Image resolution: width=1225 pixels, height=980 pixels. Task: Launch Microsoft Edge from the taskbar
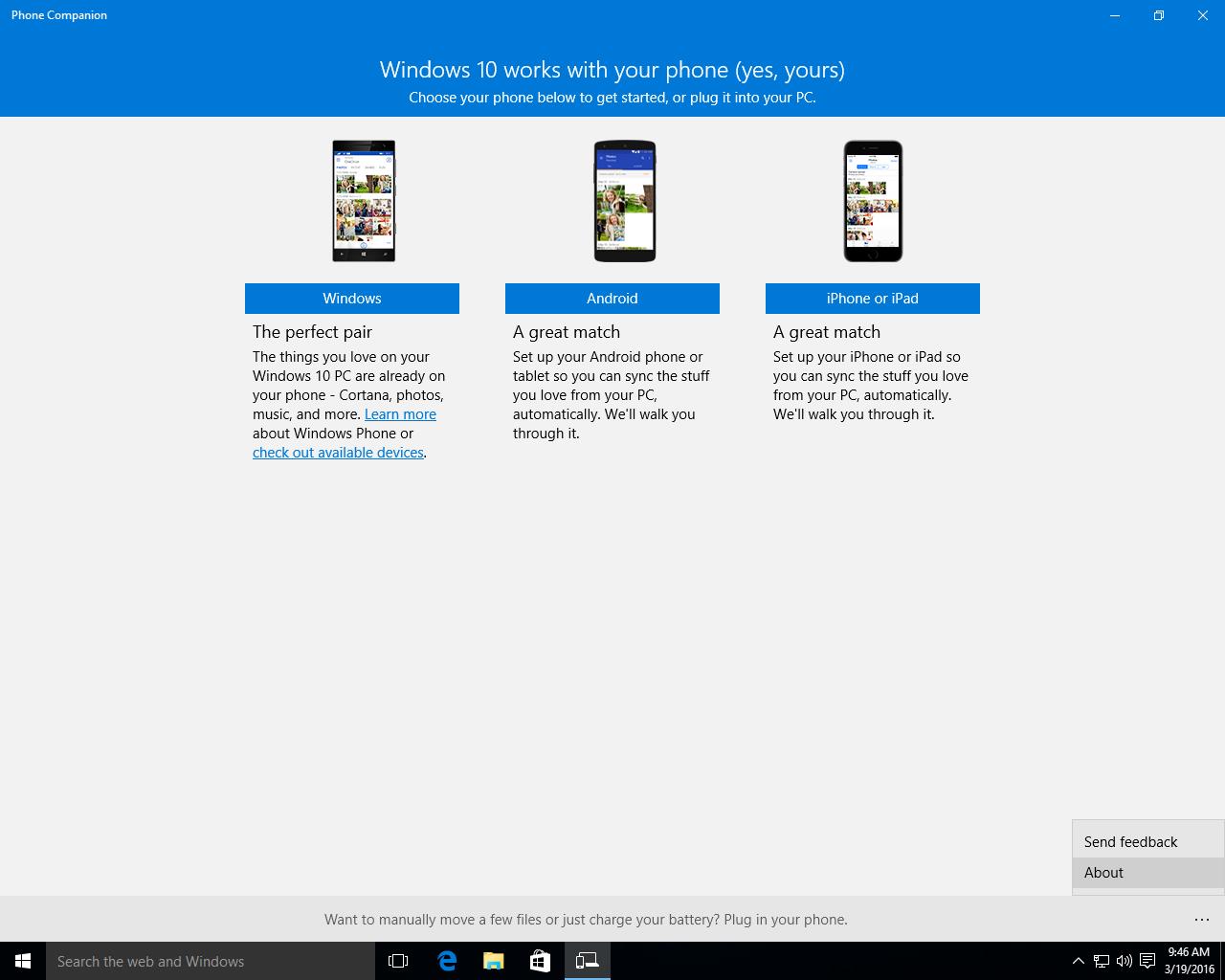coord(446,961)
